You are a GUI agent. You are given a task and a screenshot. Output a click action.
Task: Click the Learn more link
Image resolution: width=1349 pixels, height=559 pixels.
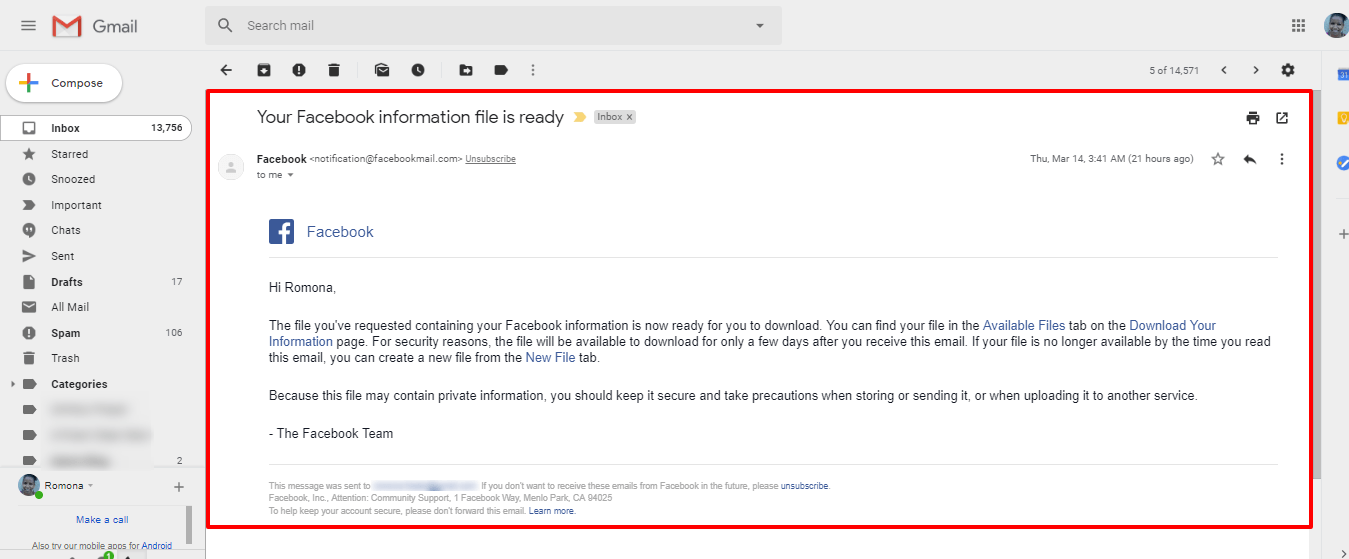tap(552, 511)
